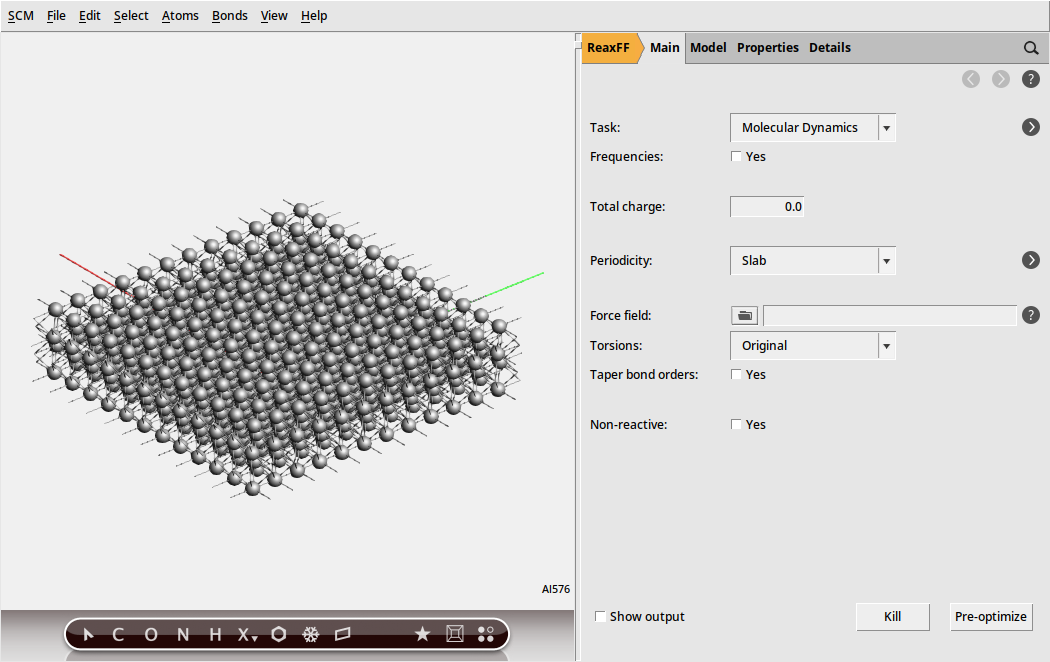1050x662 pixels.
Task: Toggle the Taper bond orders checkbox
Action: click(x=737, y=375)
